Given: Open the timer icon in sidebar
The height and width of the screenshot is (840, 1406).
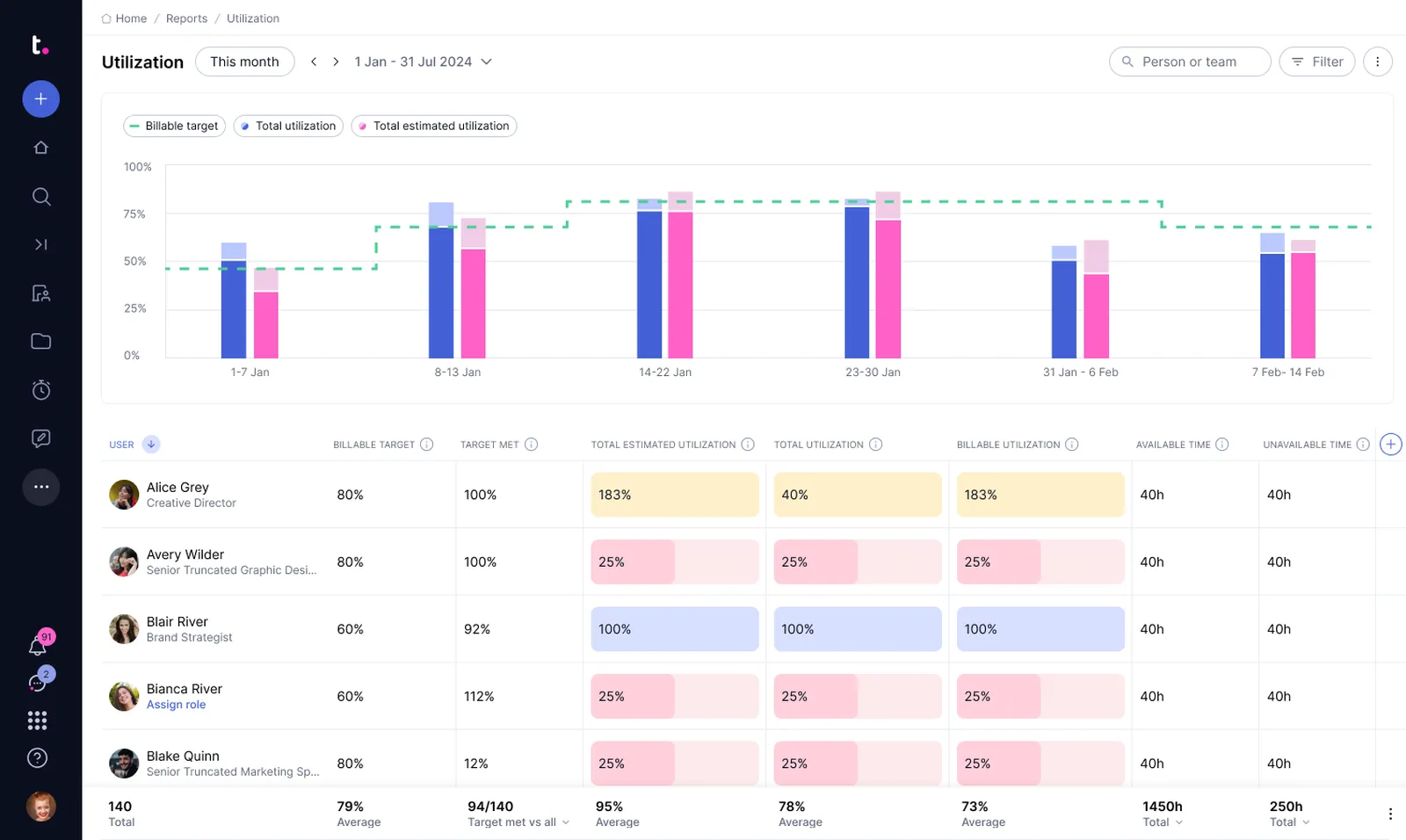Looking at the screenshot, I should (x=40, y=390).
